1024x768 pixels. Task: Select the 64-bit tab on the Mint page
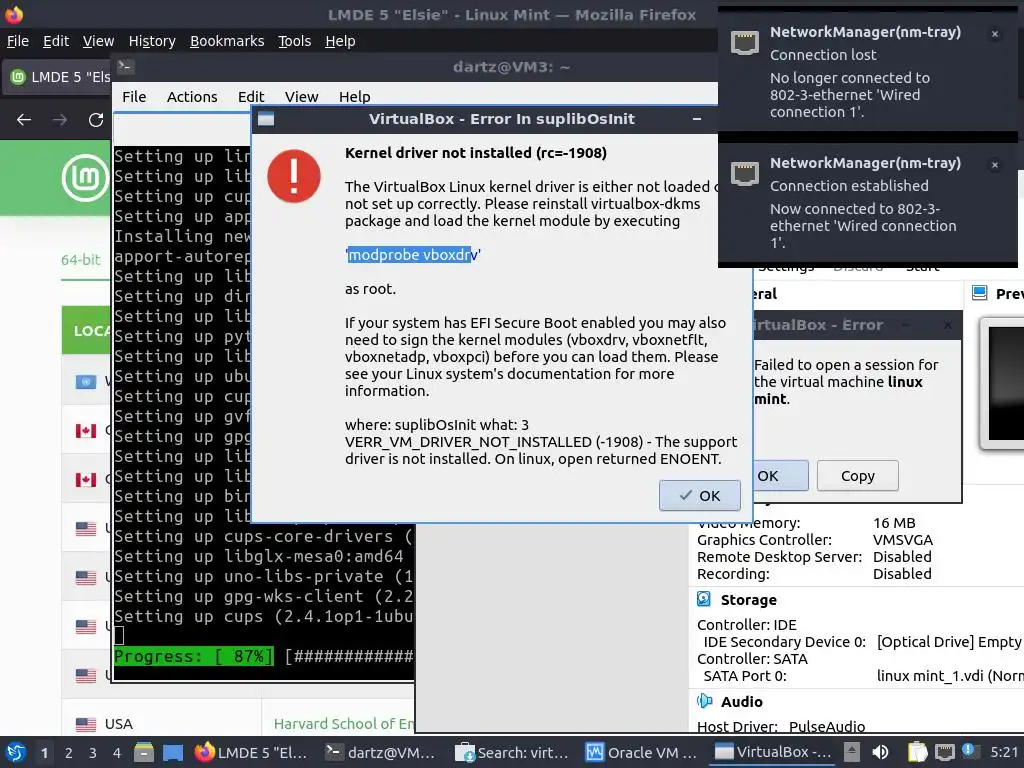81,260
